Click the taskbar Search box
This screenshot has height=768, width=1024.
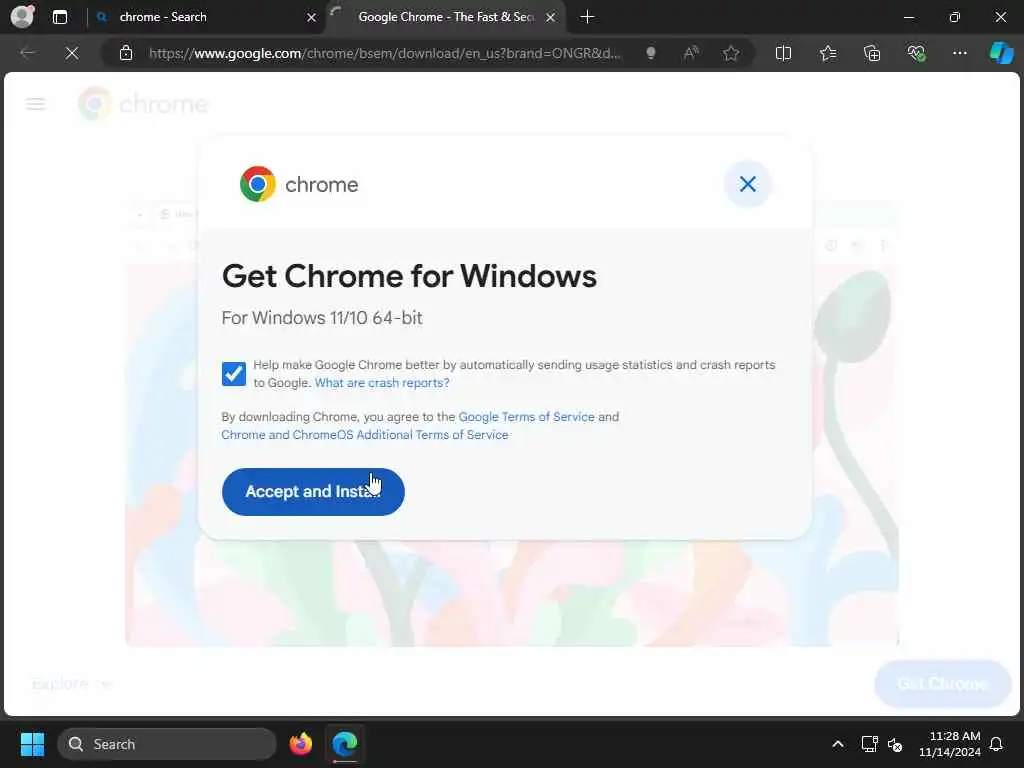167,744
